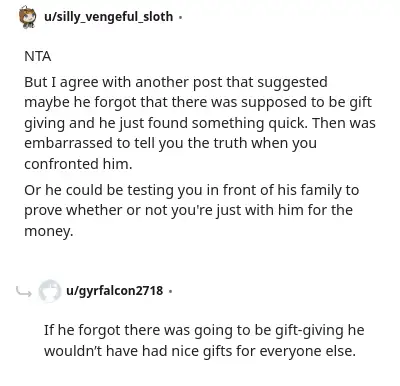Click the word 'money.'

click(49, 231)
